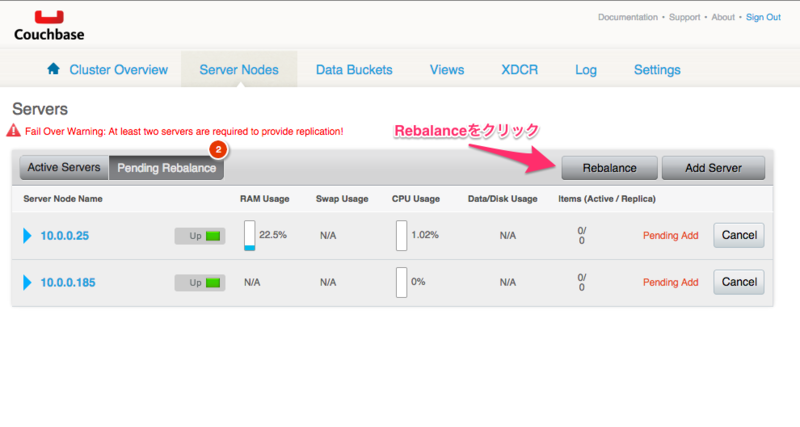The width and height of the screenshot is (800, 427).
Task: Click the Items (Active / Replica) column header
Action: pos(607,199)
